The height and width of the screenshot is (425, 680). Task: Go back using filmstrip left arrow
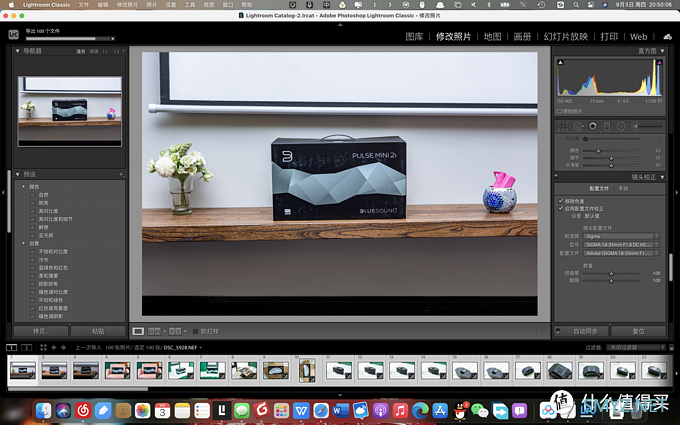pyautogui.click(x=54, y=347)
